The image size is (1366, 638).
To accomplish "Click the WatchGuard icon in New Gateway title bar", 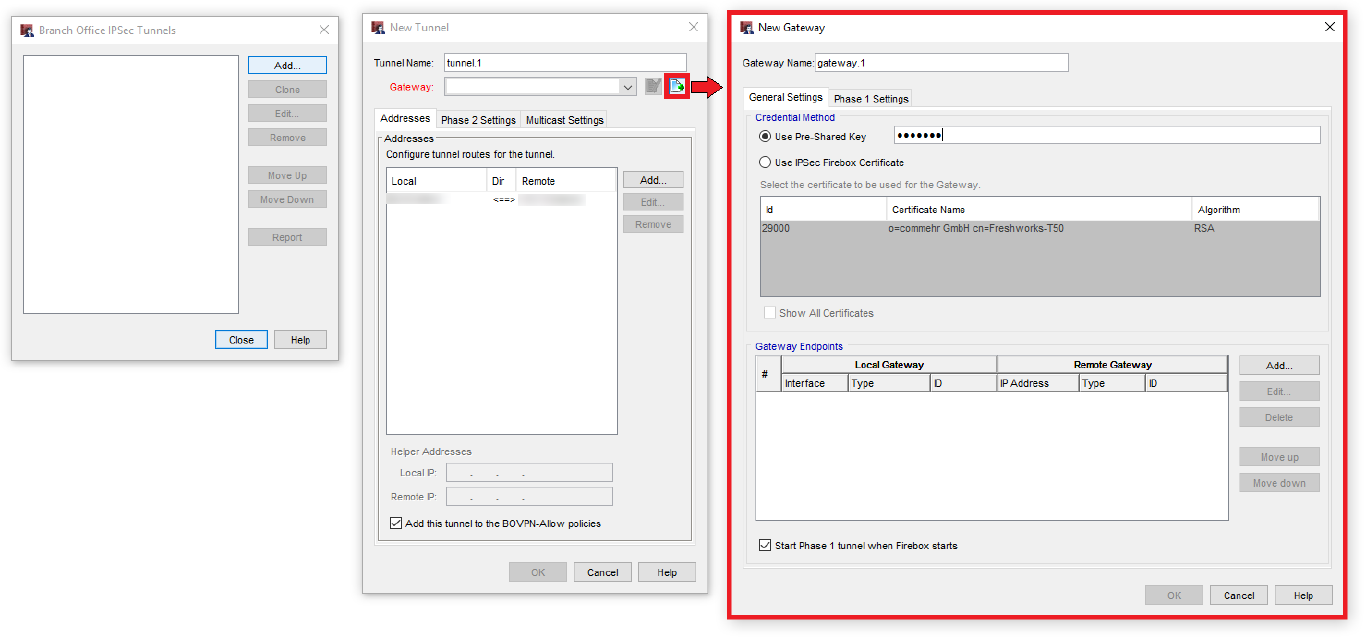I will (x=746, y=27).
